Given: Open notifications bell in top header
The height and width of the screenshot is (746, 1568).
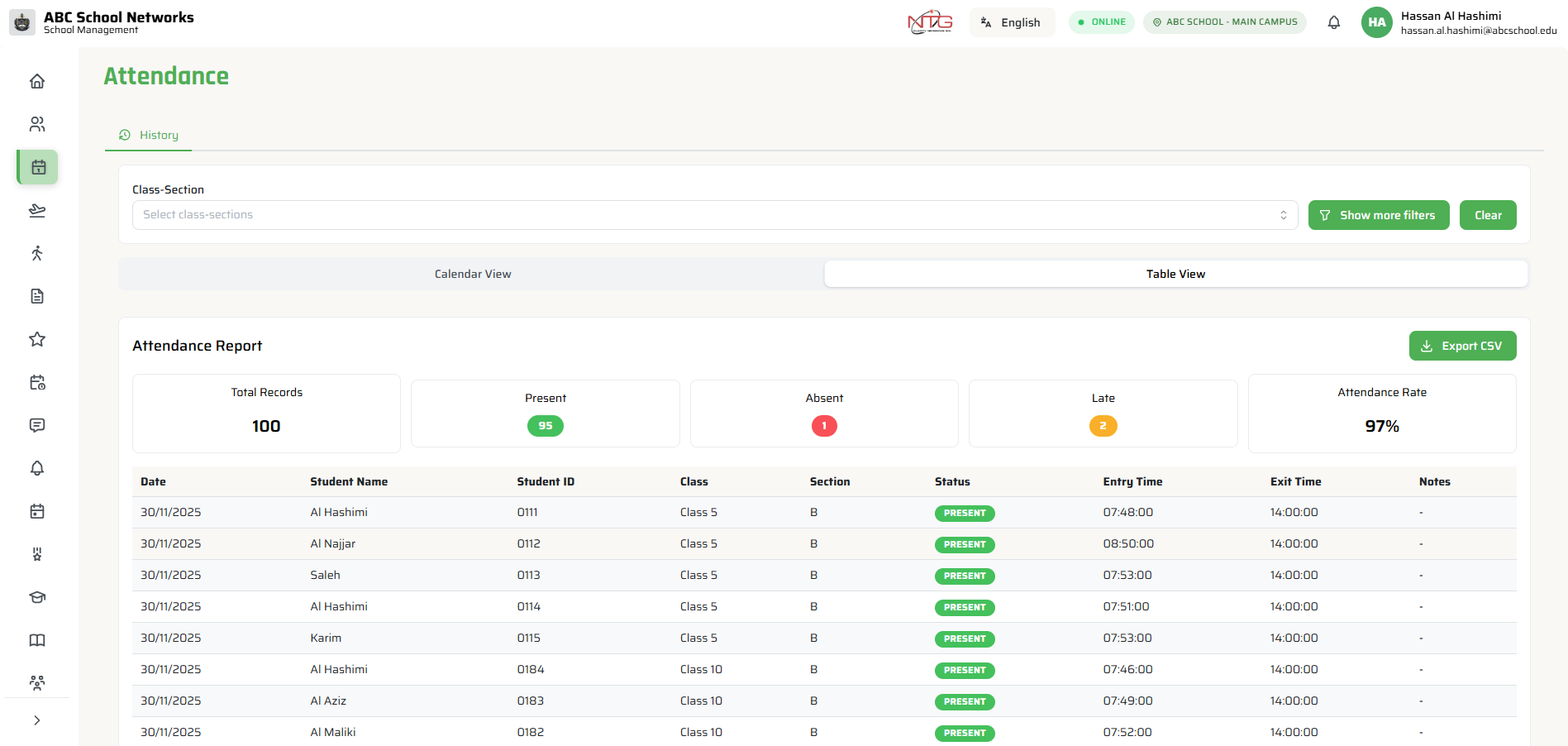Looking at the screenshot, I should (x=1333, y=22).
